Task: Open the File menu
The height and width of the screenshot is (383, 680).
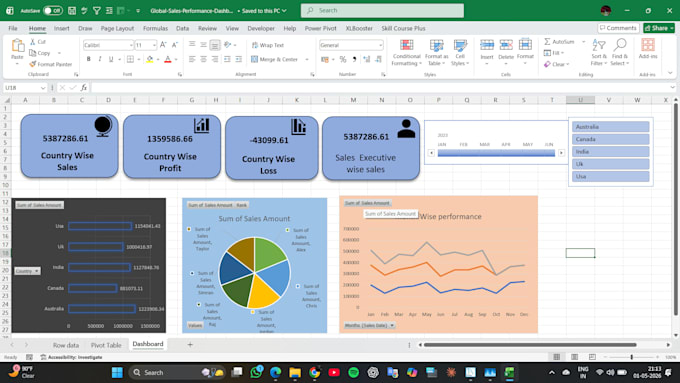Action: point(13,28)
